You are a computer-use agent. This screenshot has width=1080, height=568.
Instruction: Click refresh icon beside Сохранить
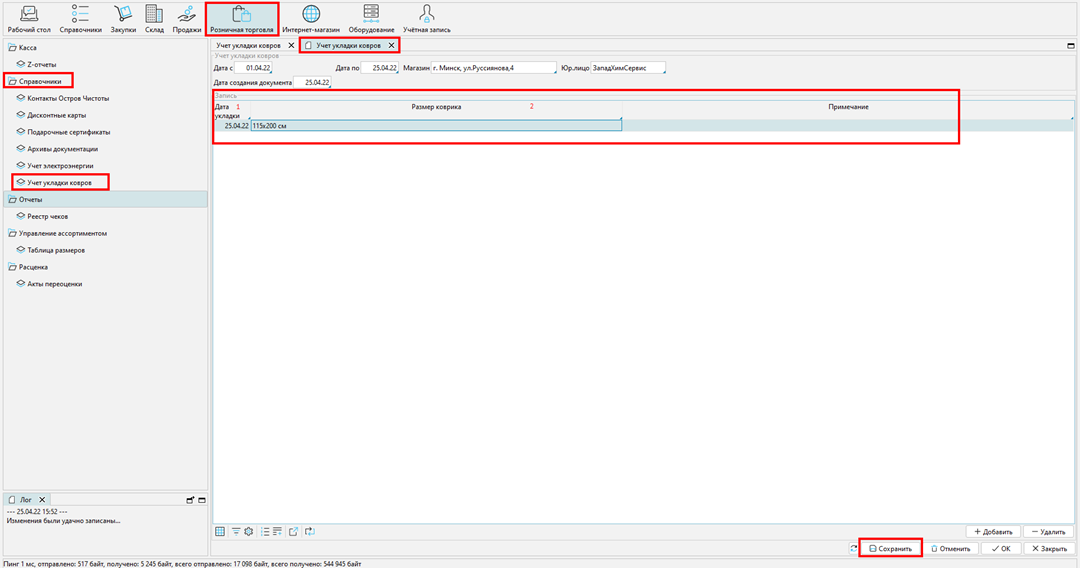click(x=853, y=549)
